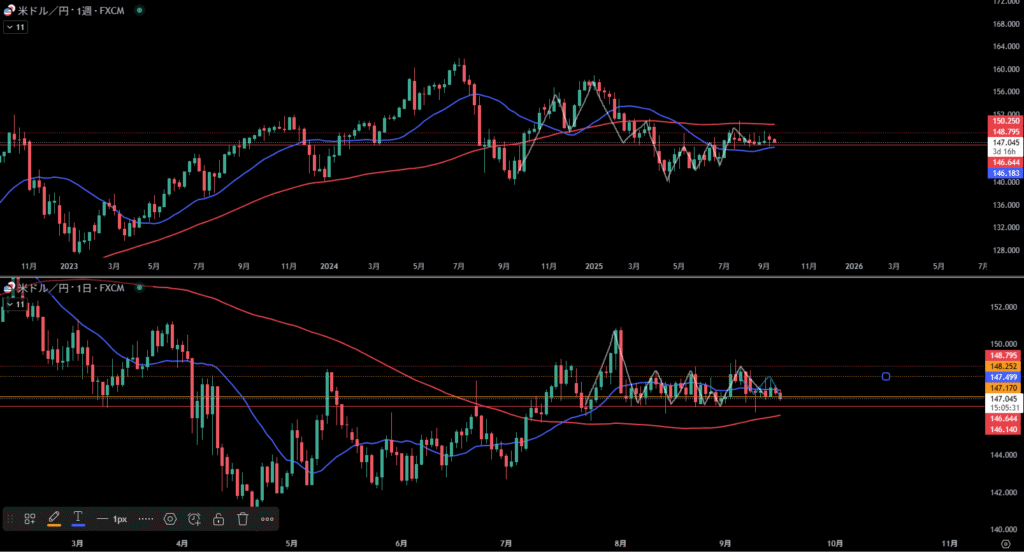Add alert with clock-plus icon
Image resolution: width=1024 pixels, height=552 pixels.
194,519
